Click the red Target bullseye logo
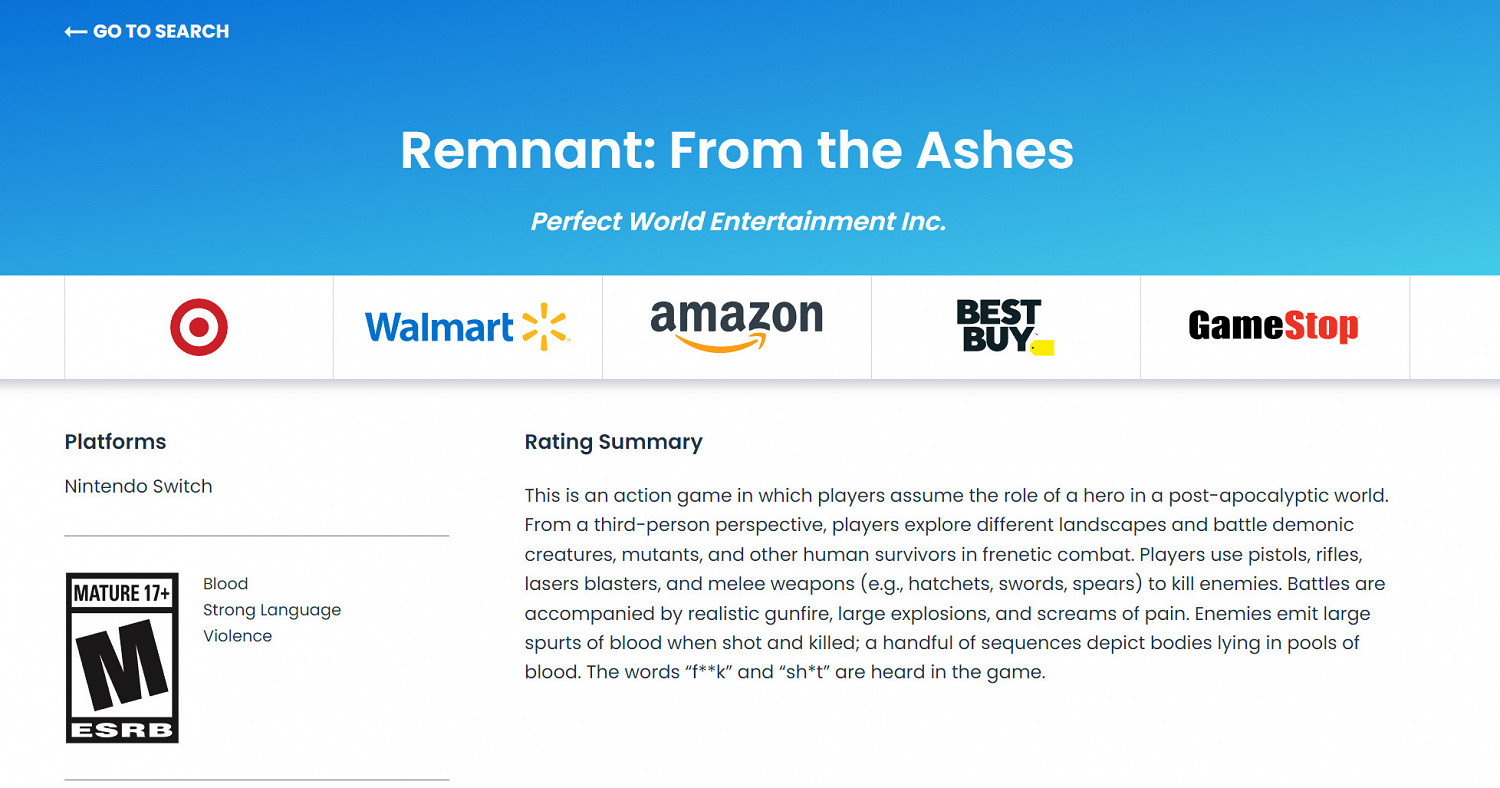Viewport: 1500px width, 788px height. coord(199,327)
